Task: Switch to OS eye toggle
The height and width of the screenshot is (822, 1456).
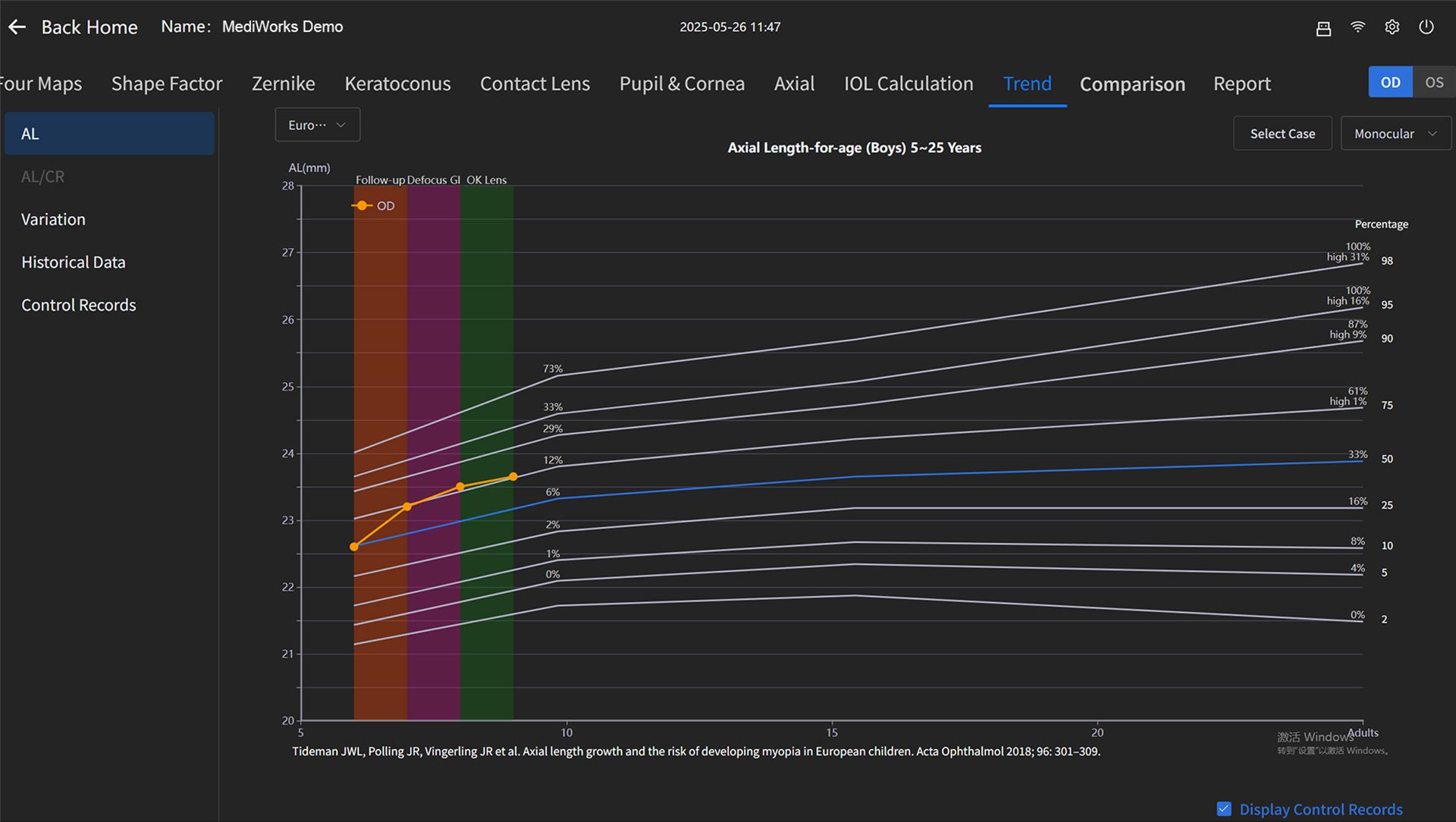Action: 1433,83
